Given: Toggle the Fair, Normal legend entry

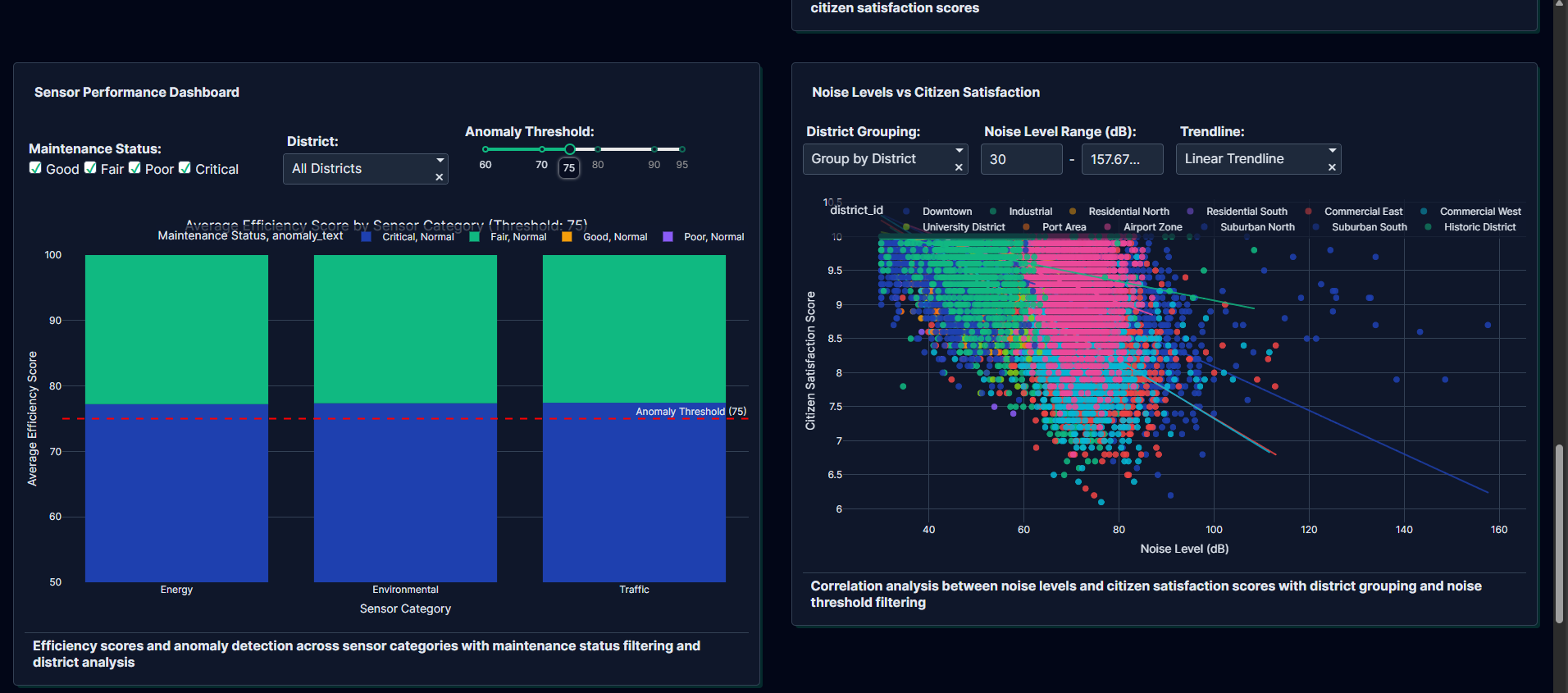Looking at the screenshot, I should point(508,237).
